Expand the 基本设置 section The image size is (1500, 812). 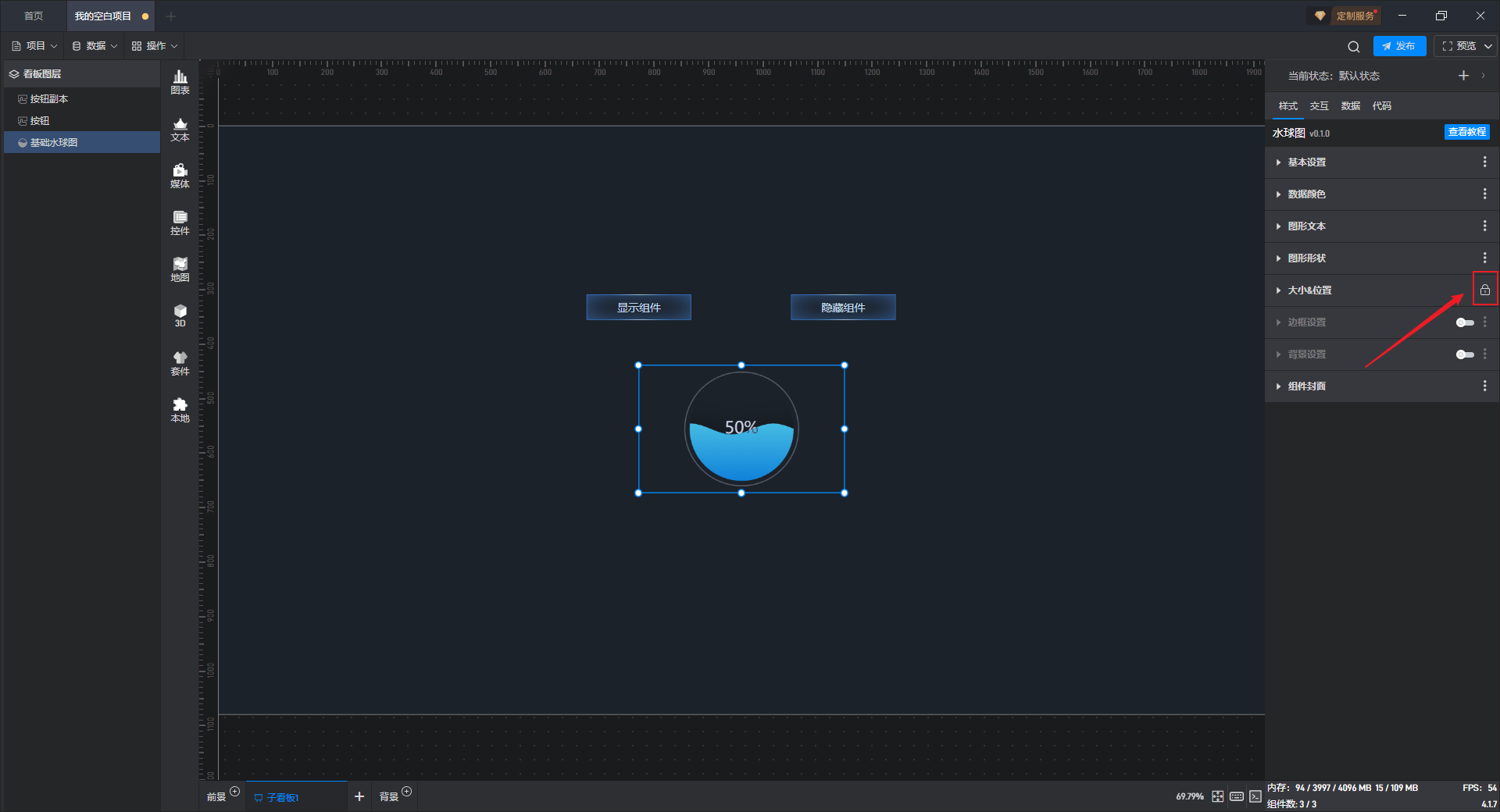point(1306,162)
